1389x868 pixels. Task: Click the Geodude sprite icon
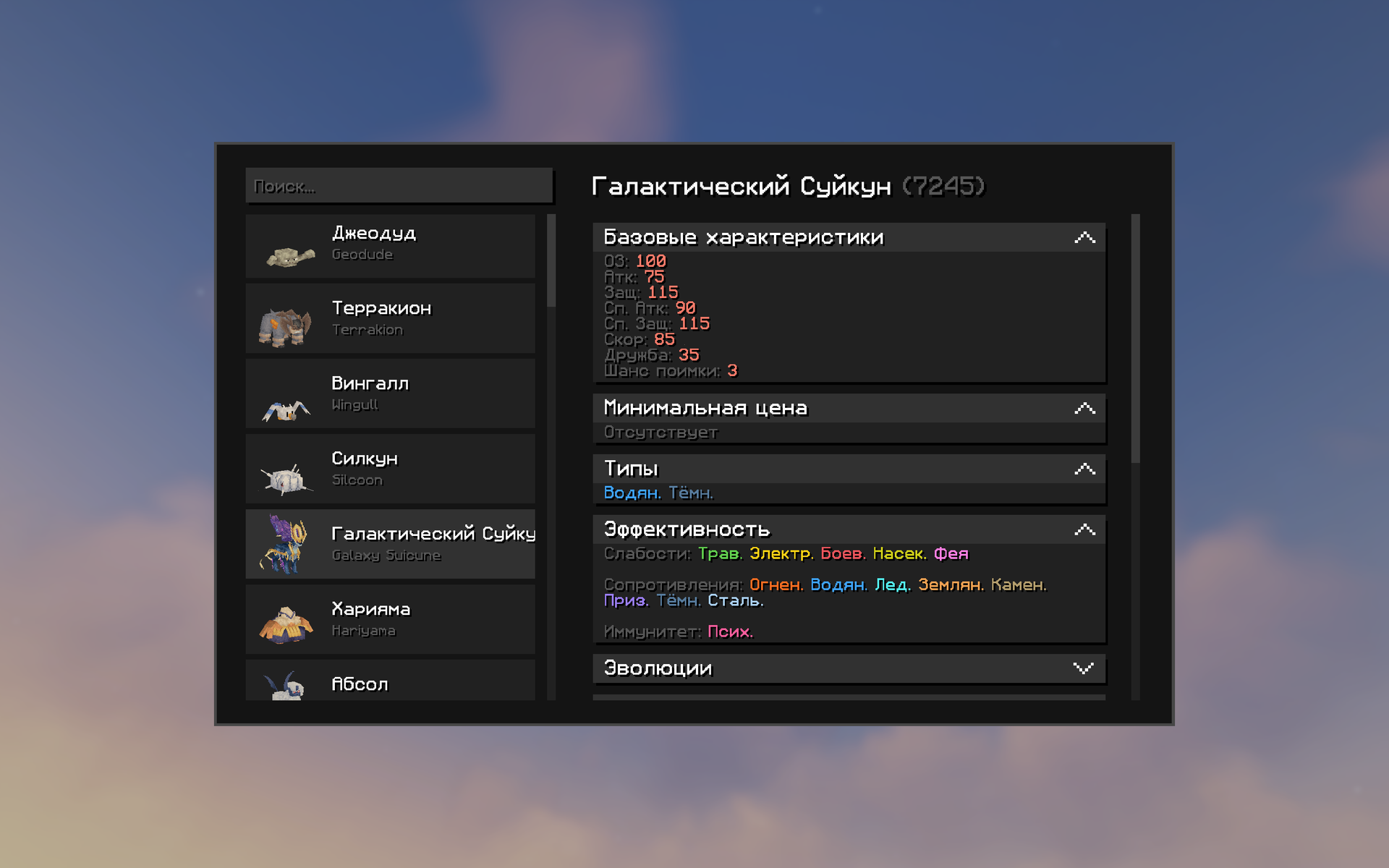pyautogui.click(x=290, y=256)
